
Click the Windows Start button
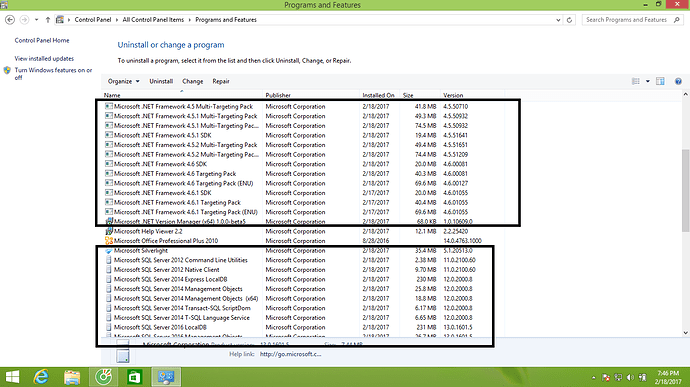[12, 377]
